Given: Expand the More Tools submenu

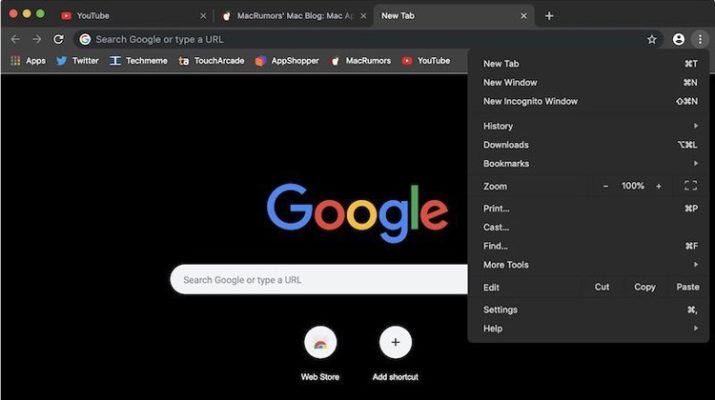Looking at the screenshot, I should pyautogui.click(x=591, y=265).
